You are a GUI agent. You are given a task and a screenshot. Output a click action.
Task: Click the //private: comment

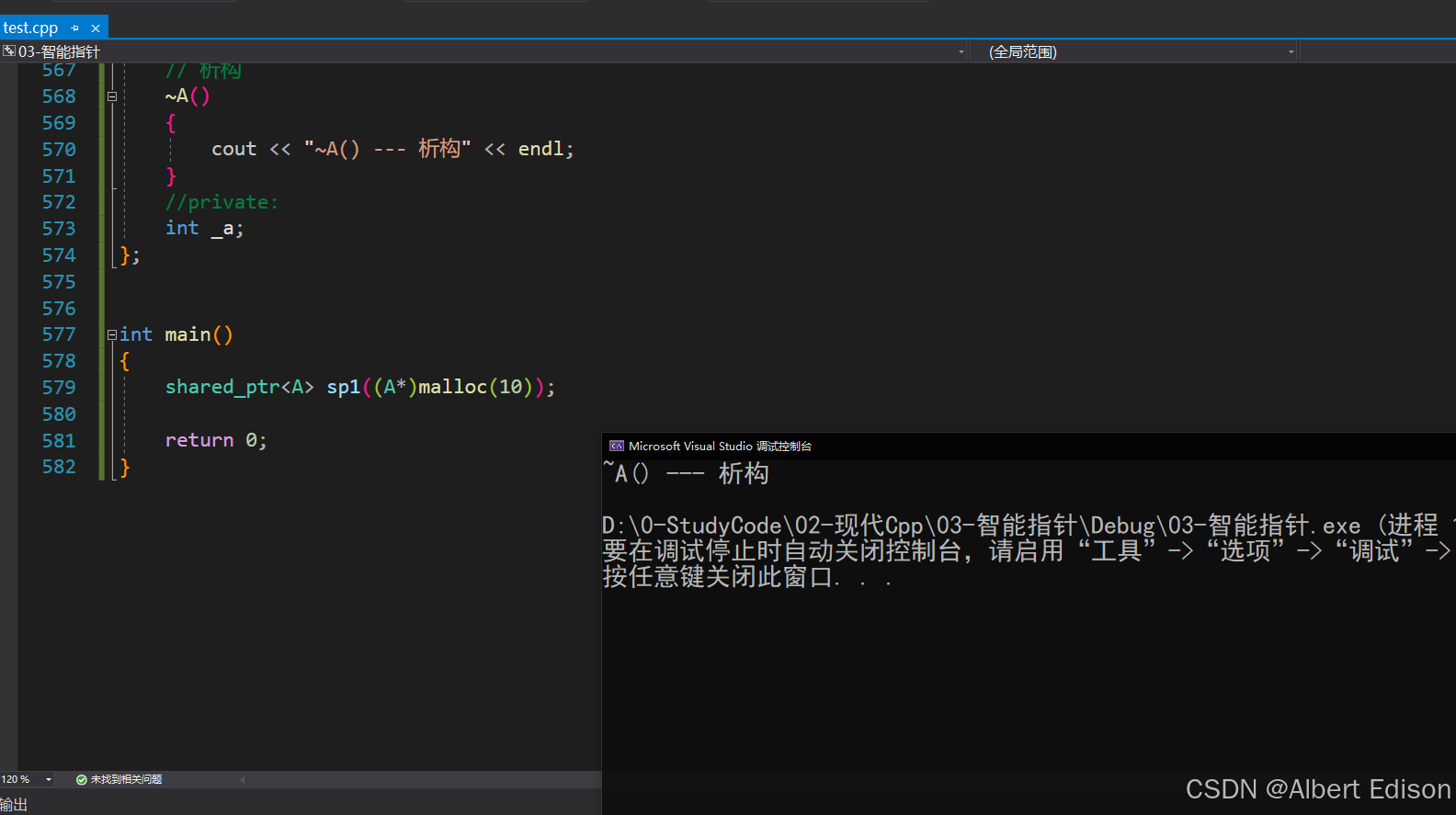[x=222, y=202]
